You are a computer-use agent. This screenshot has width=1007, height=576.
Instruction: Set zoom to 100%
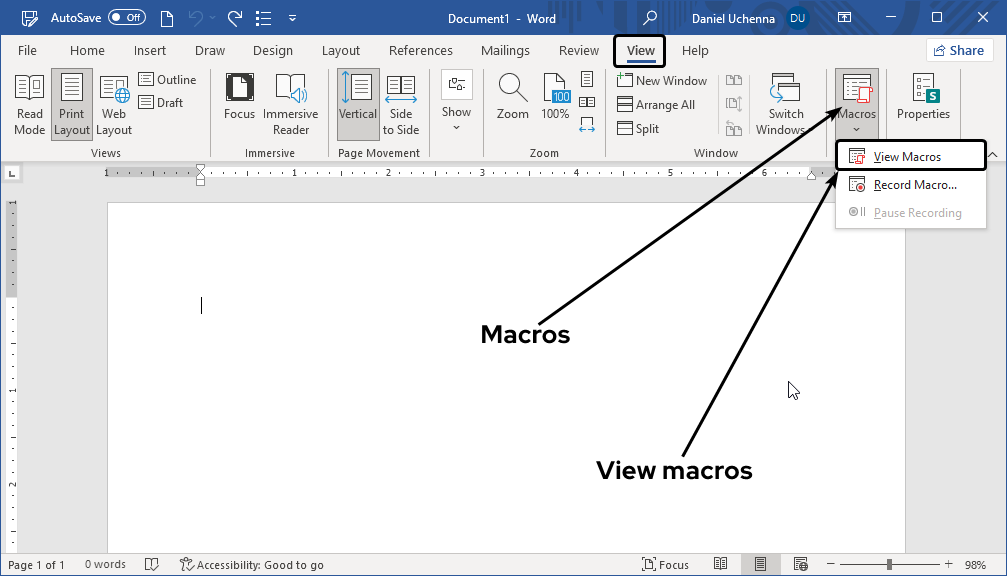click(554, 100)
